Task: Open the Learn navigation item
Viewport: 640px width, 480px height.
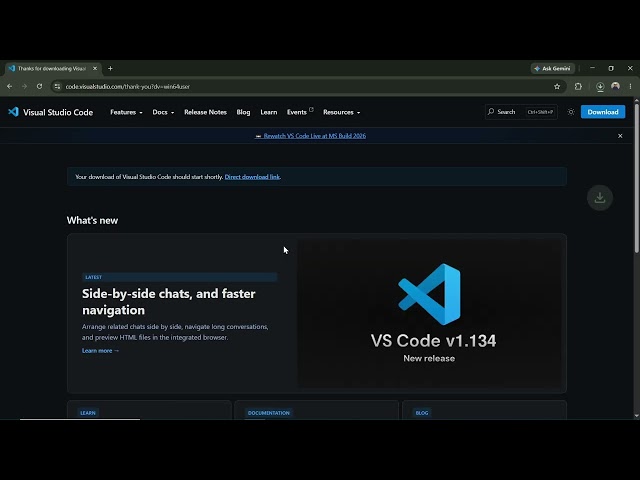Action: (x=269, y=112)
